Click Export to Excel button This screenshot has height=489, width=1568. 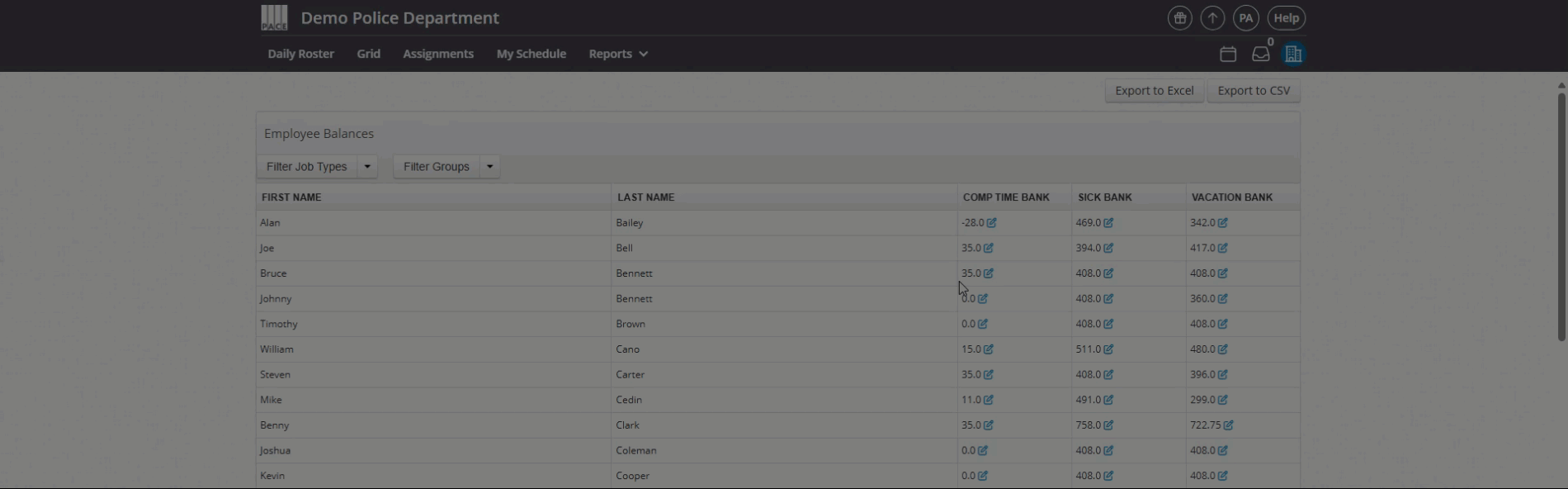(1154, 91)
